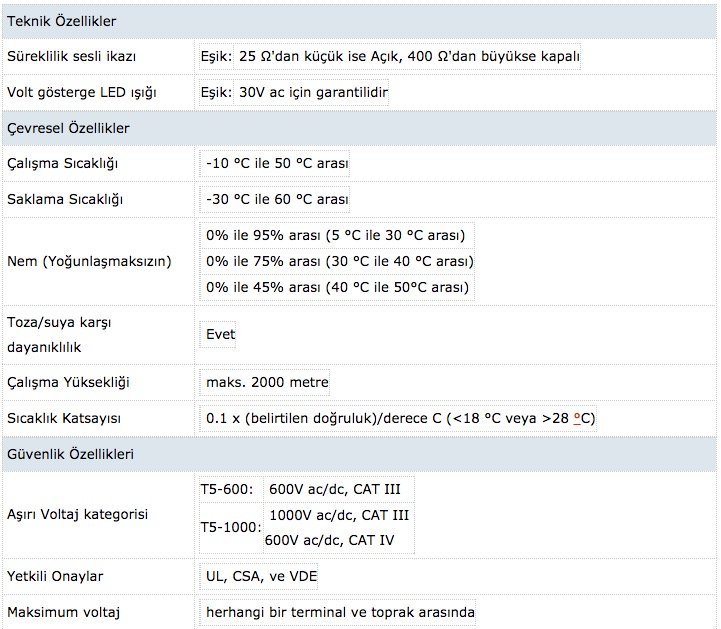Click the Volt gösterge LED ışığı label

pos(83,92)
